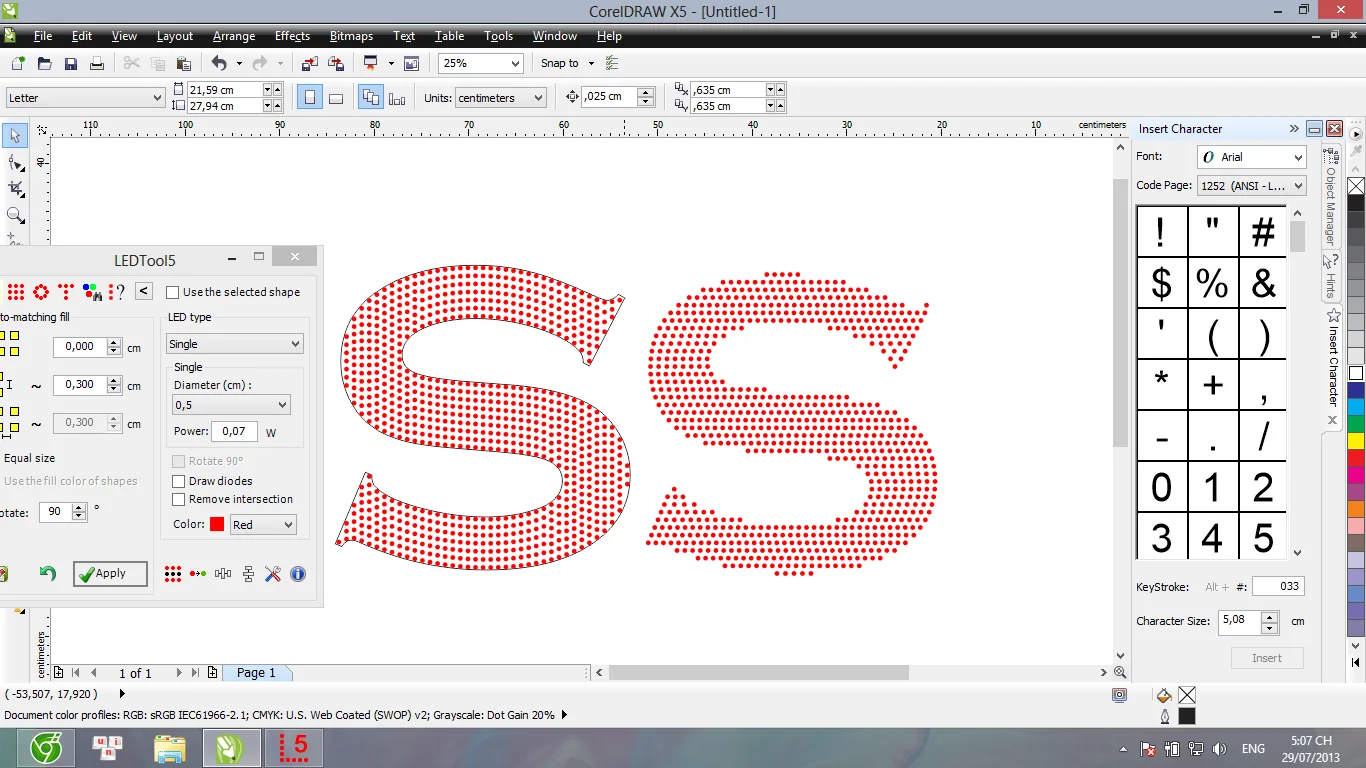Collapse LEDTool5 panel with < button

coord(144,291)
